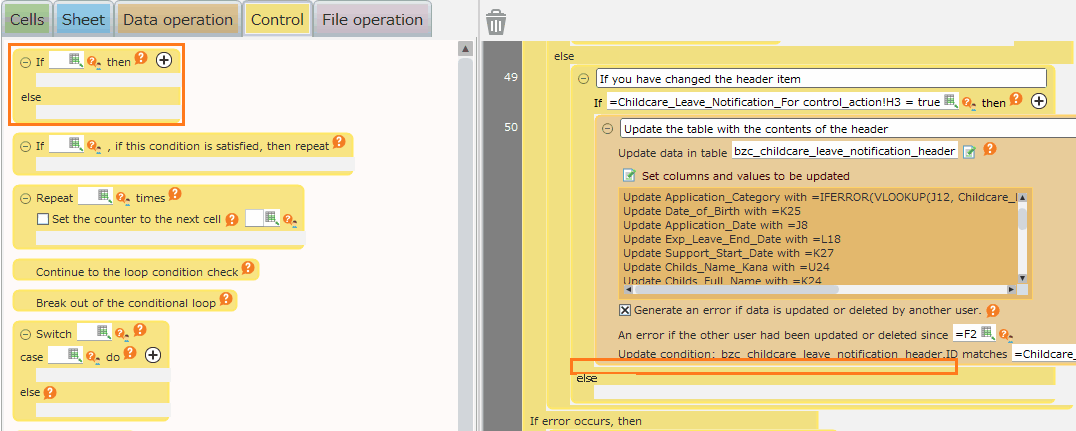The image size is (1076, 431).
Task: Click the trash can delete icon
Action: [x=496, y=21]
